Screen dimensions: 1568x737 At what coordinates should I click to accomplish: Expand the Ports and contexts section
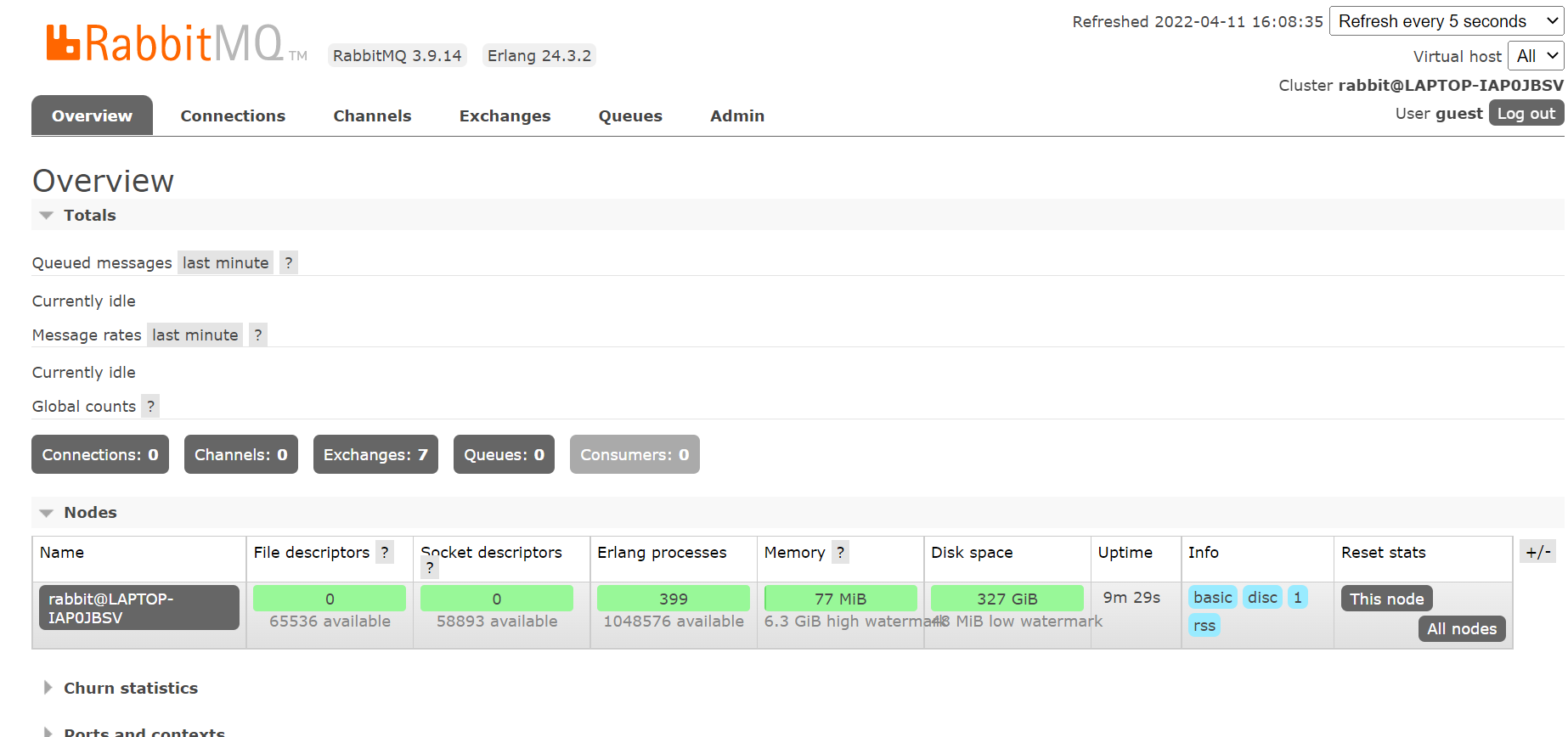(x=135, y=732)
